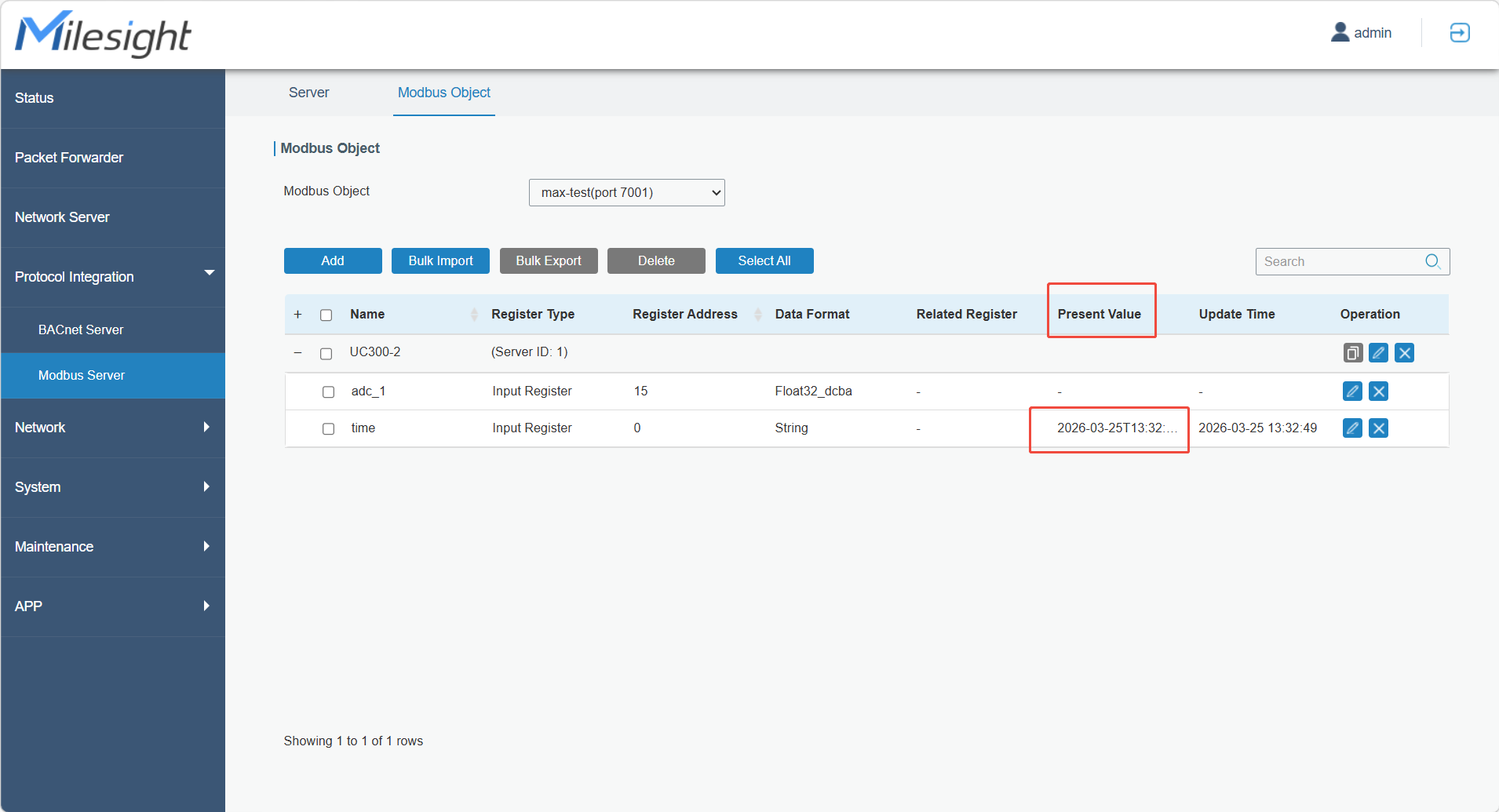The width and height of the screenshot is (1499, 812).
Task: Click the 2026-03-25 13:32:49 update time
Action: click(1257, 428)
